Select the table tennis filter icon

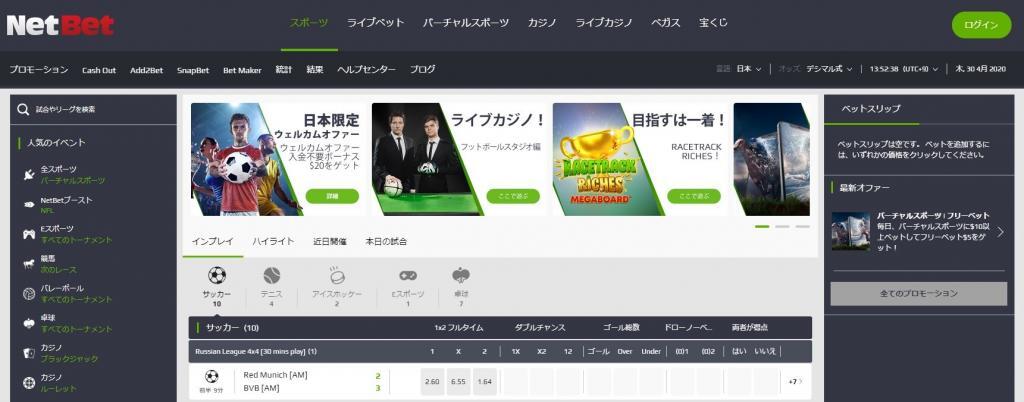pos(461,275)
